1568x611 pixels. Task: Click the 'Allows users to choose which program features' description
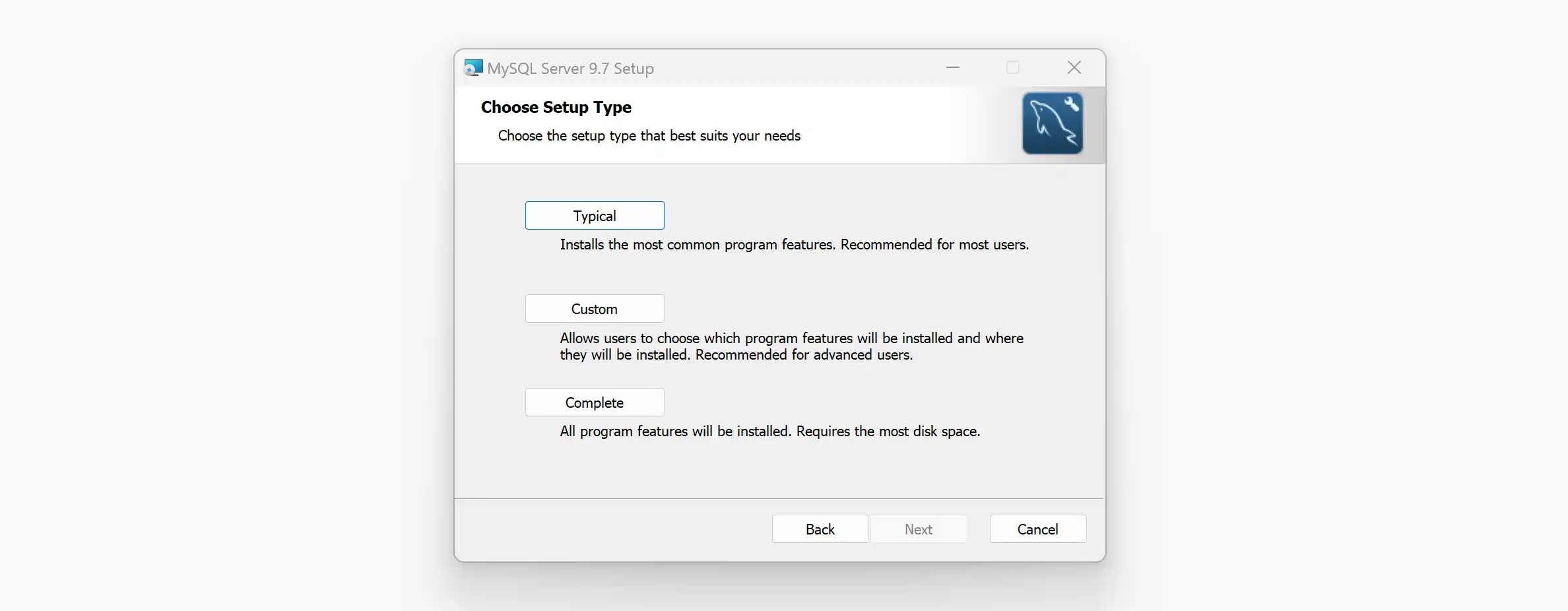792,346
